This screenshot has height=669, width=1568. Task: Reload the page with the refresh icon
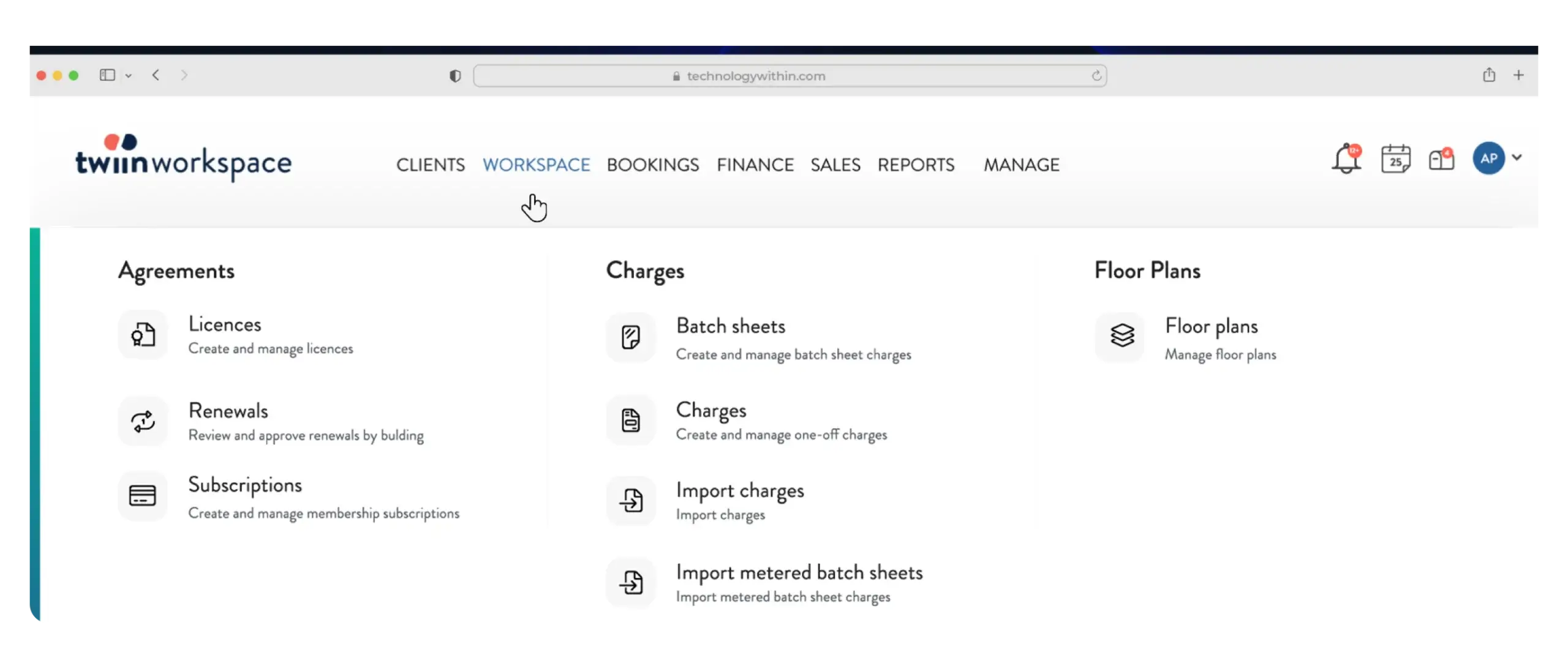(1096, 76)
